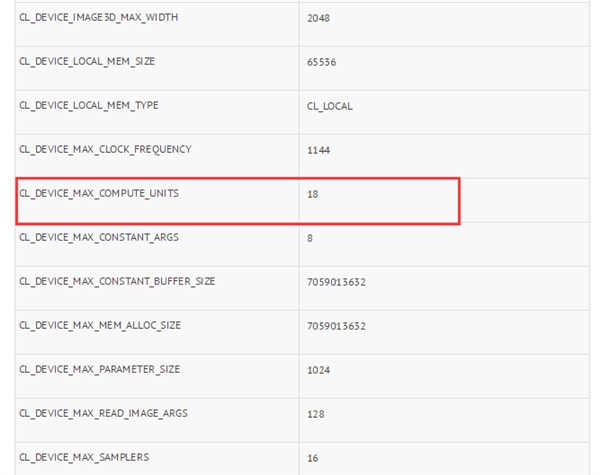Click the highlighted CL_DEVICE_MAX_COMPUTE_UNITS label
Screen dimensions: 600x475
click(99, 193)
